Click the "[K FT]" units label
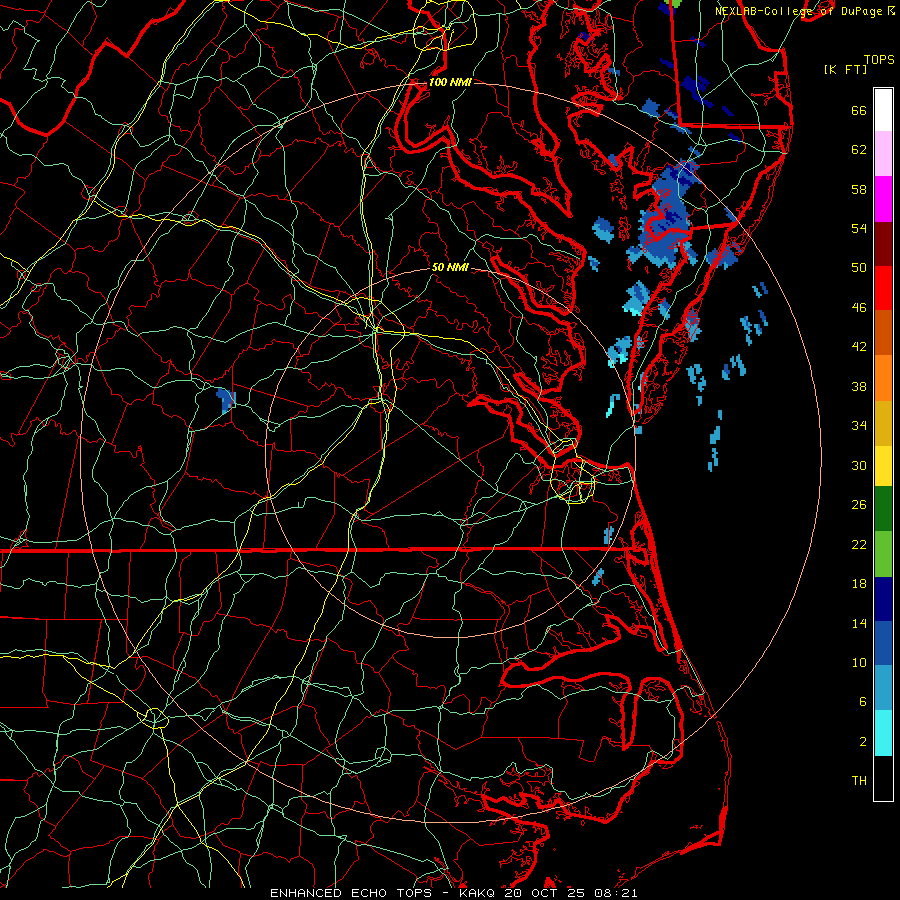 [845, 69]
